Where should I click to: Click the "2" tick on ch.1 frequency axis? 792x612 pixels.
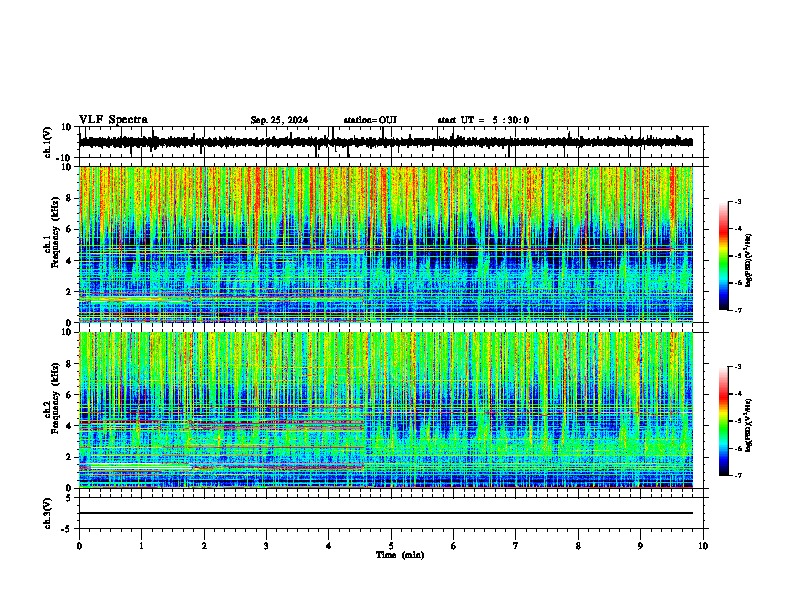point(70,291)
